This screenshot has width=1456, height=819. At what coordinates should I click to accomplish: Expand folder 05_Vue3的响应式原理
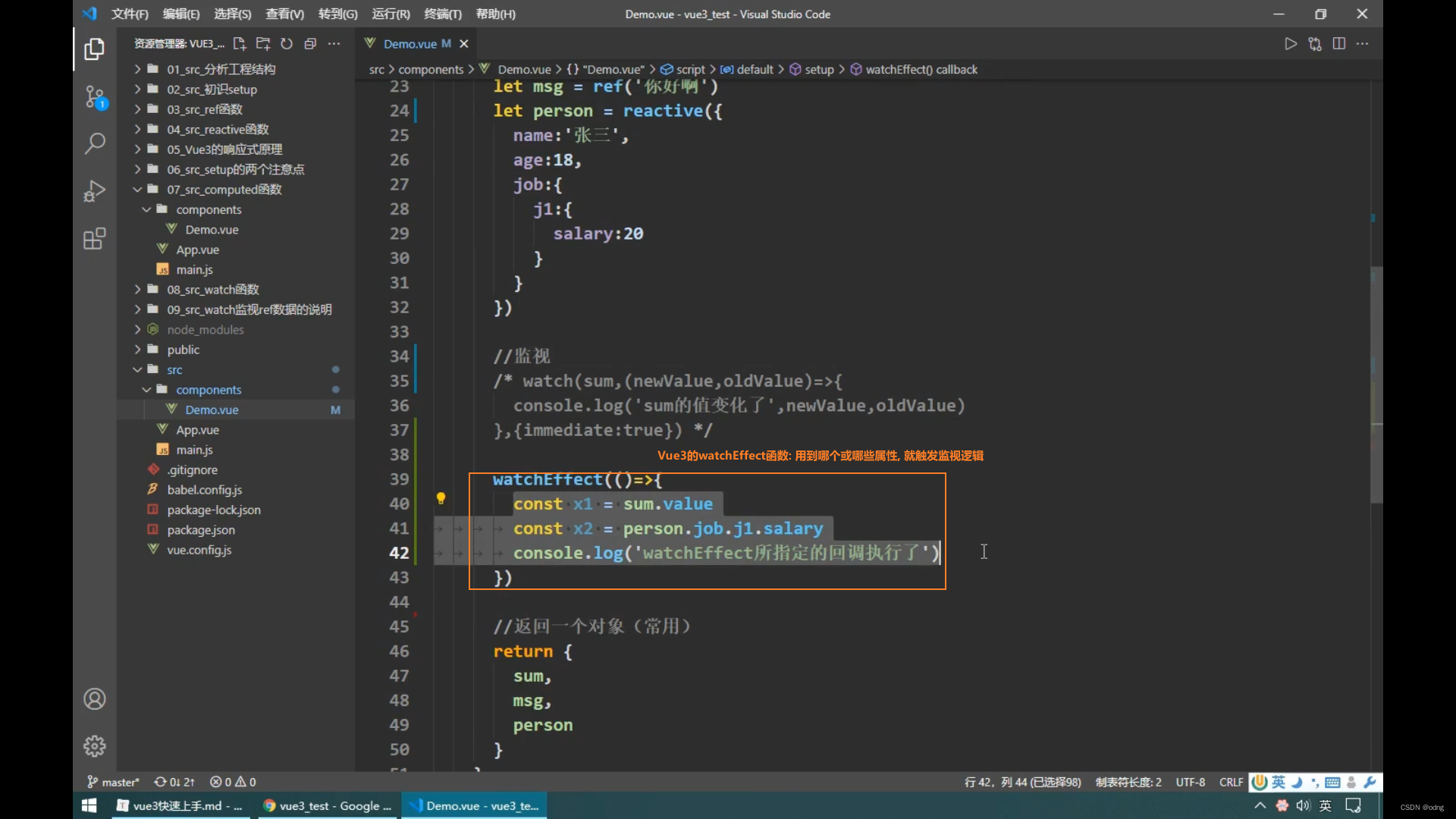coord(224,149)
